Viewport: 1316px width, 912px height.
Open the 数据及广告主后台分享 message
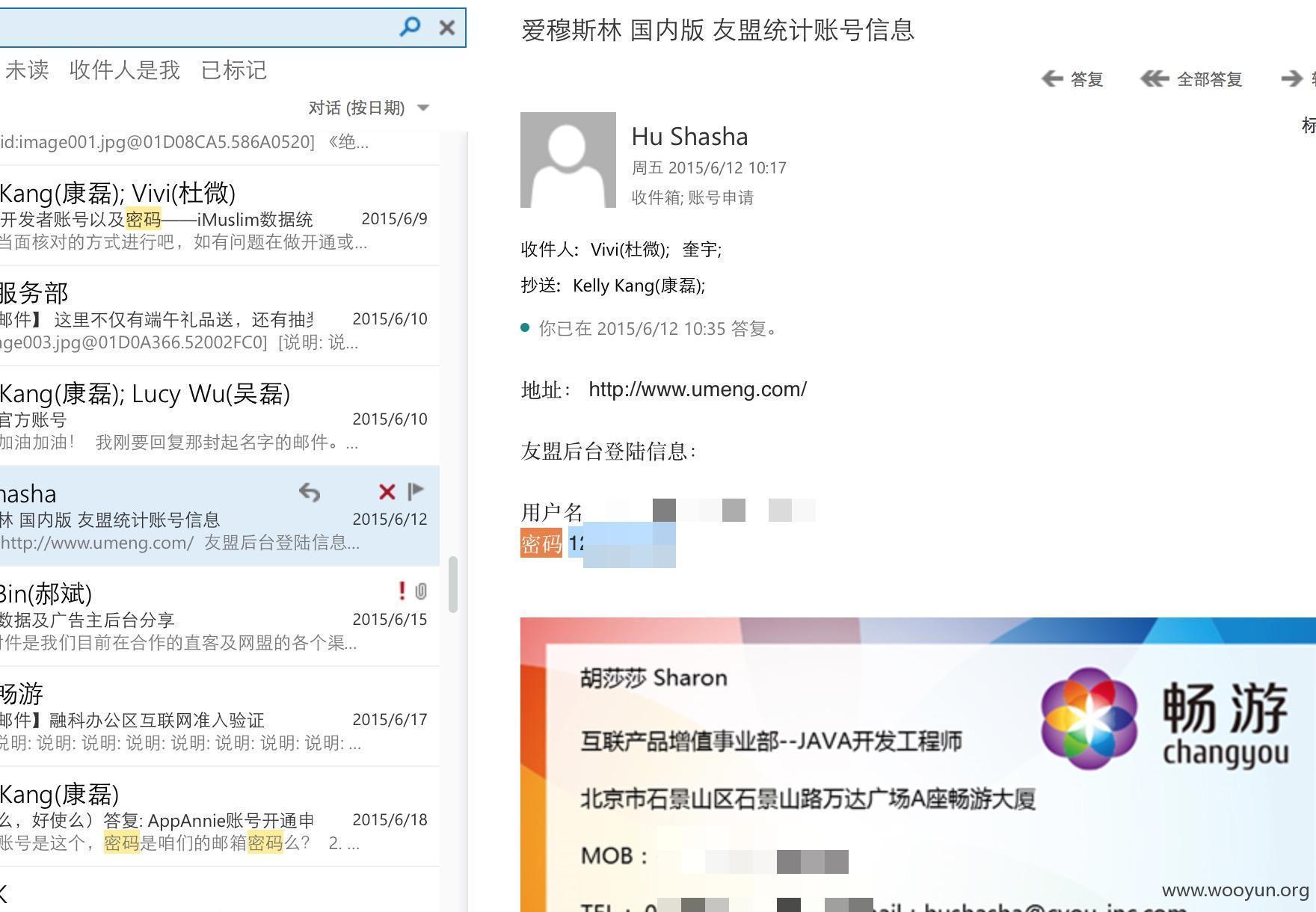coord(220,616)
